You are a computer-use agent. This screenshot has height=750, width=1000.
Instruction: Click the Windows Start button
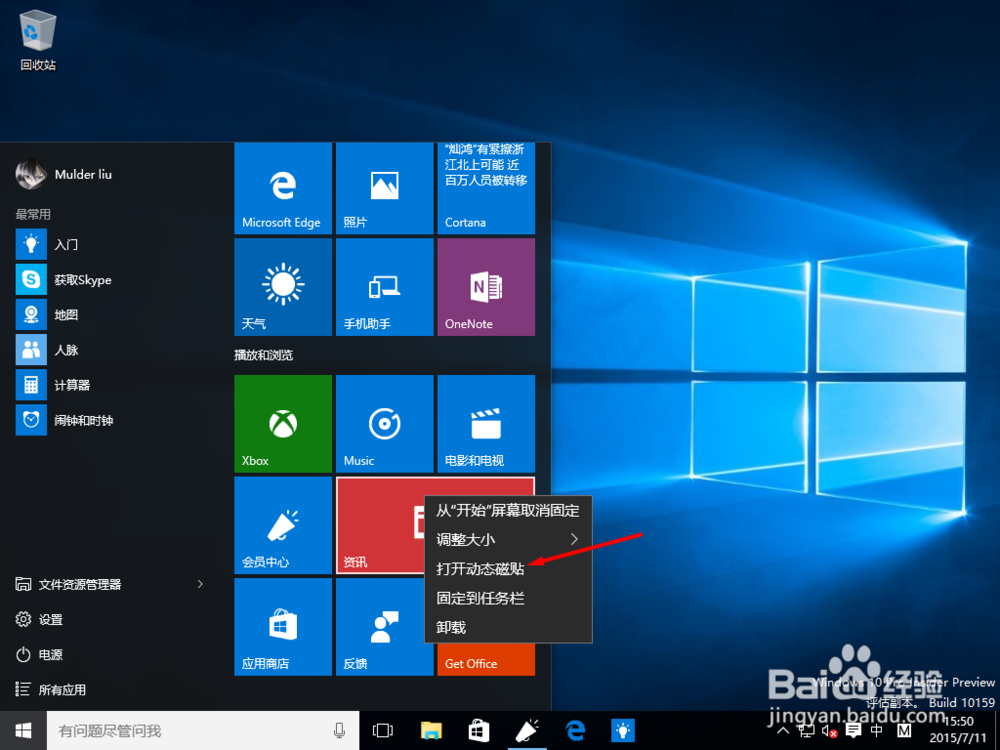point(23,730)
